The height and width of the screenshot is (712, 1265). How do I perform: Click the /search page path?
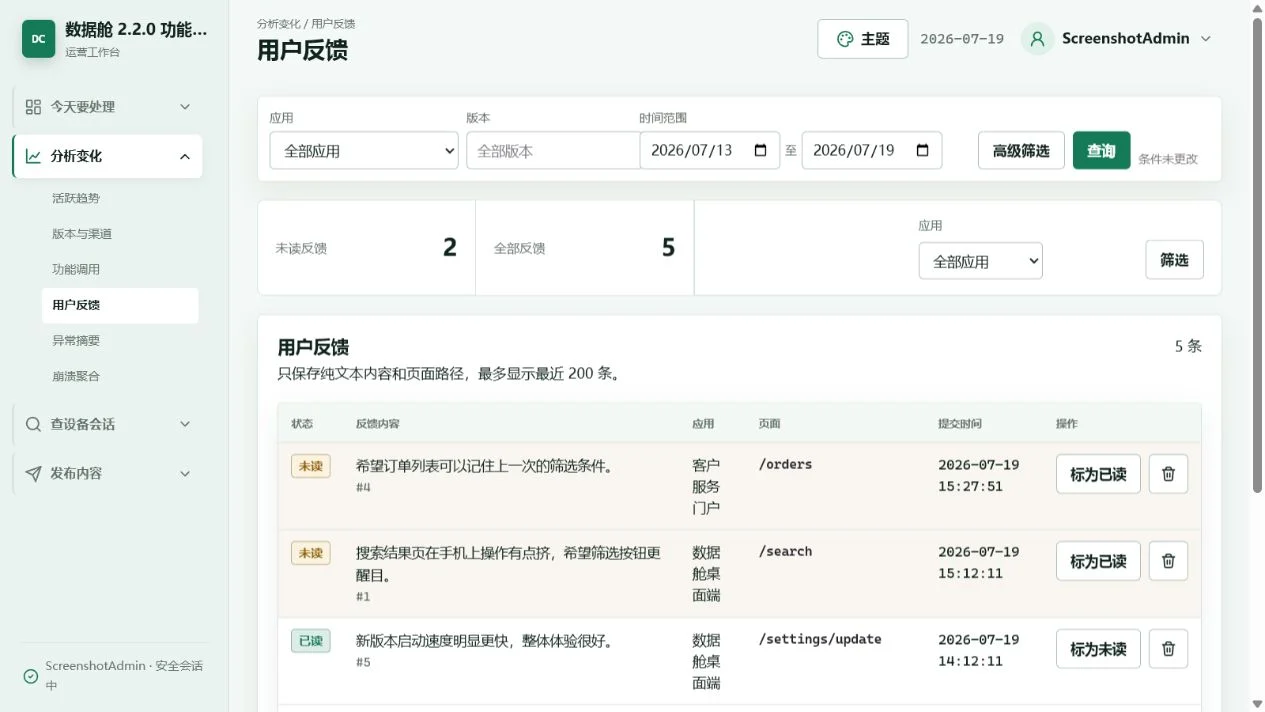(x=786, y=551)
